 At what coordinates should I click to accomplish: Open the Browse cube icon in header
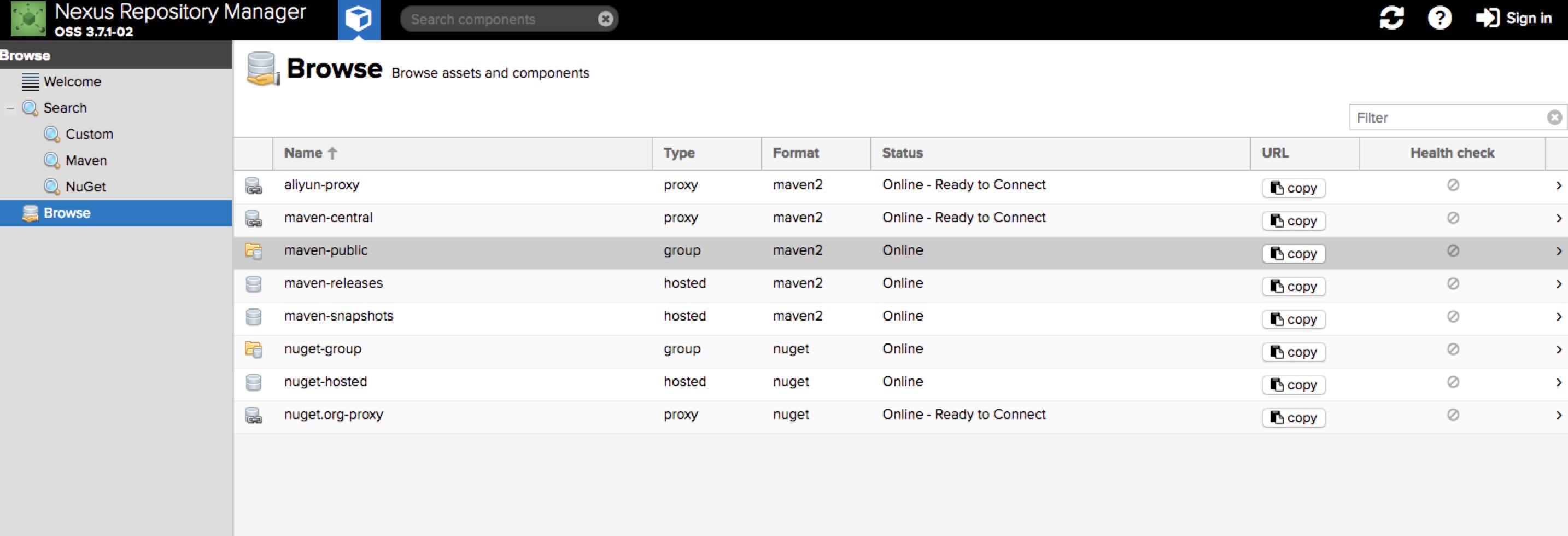[359, 20]
